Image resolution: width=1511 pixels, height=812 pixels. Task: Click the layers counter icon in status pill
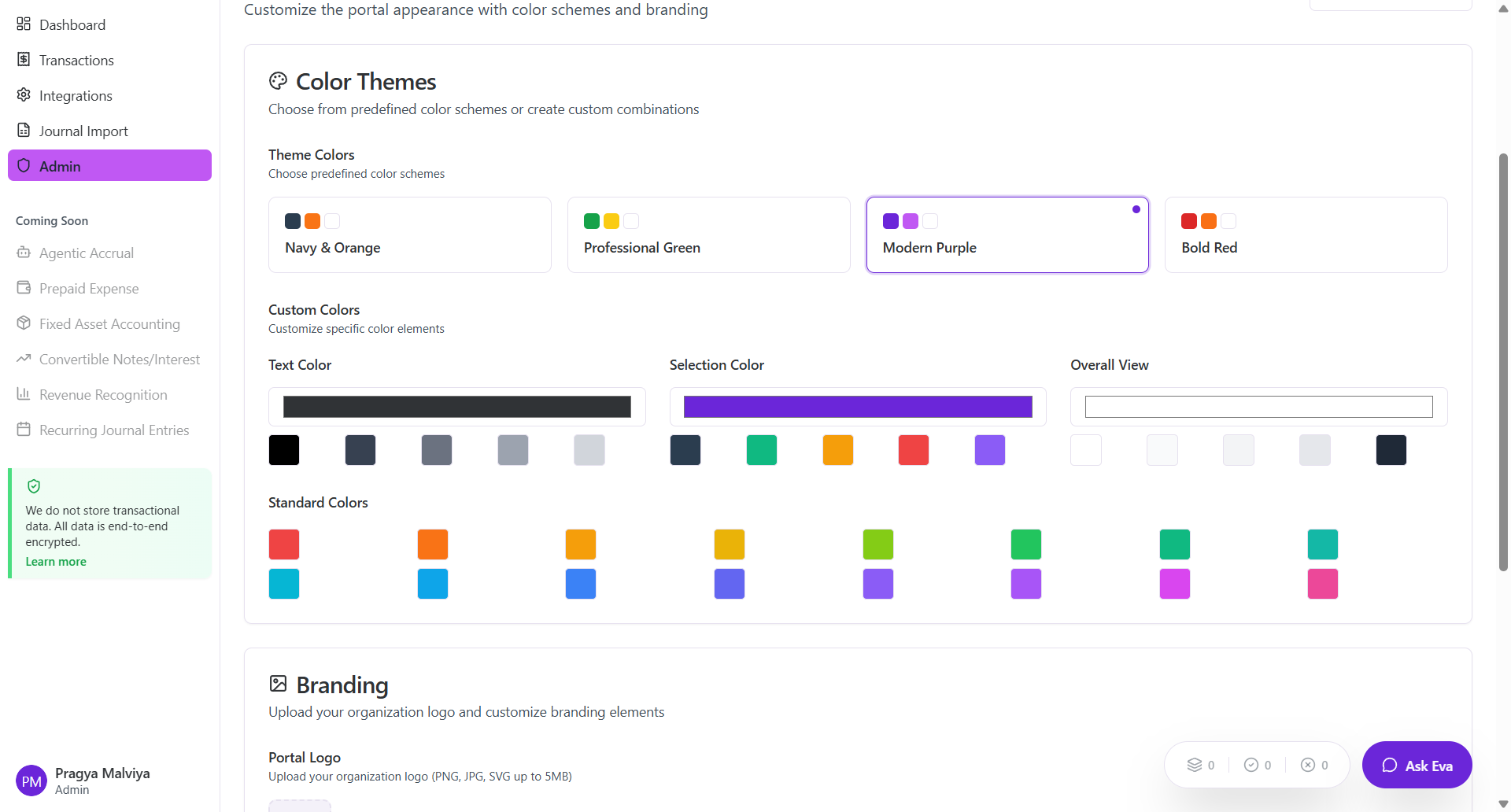[x=1194, y=765]
